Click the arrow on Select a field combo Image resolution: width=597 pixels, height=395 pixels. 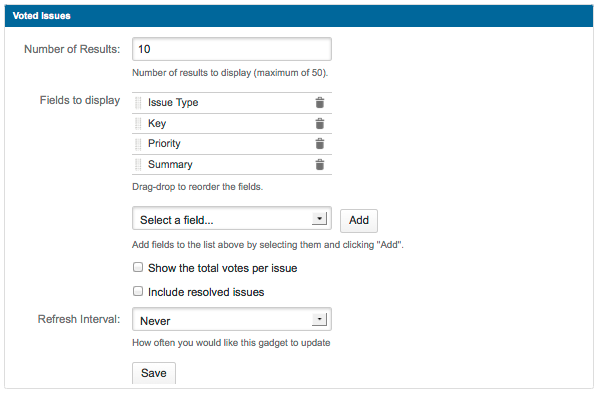[319, 219]
